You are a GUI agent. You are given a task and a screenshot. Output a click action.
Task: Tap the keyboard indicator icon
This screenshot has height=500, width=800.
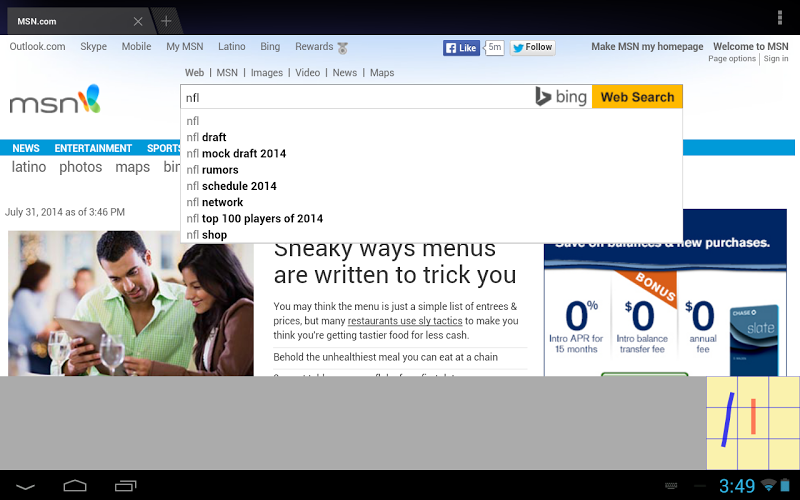(671, 486)
